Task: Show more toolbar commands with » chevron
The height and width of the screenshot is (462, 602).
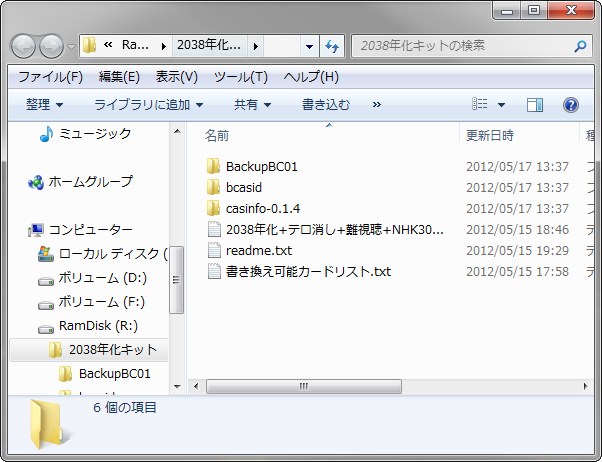Action: click(x=377, y=104)
